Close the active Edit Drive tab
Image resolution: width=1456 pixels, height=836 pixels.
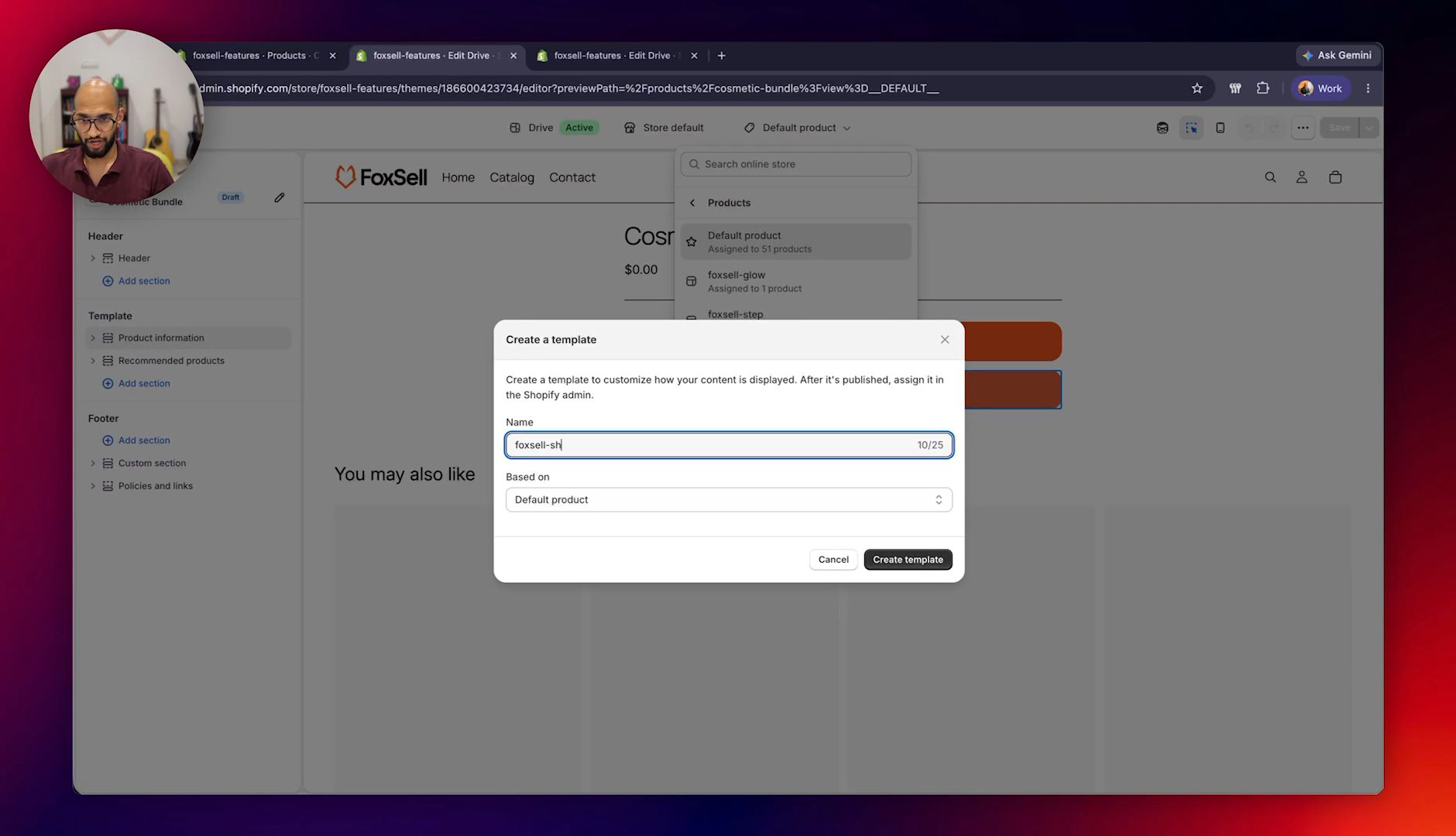tap(513, 56)
